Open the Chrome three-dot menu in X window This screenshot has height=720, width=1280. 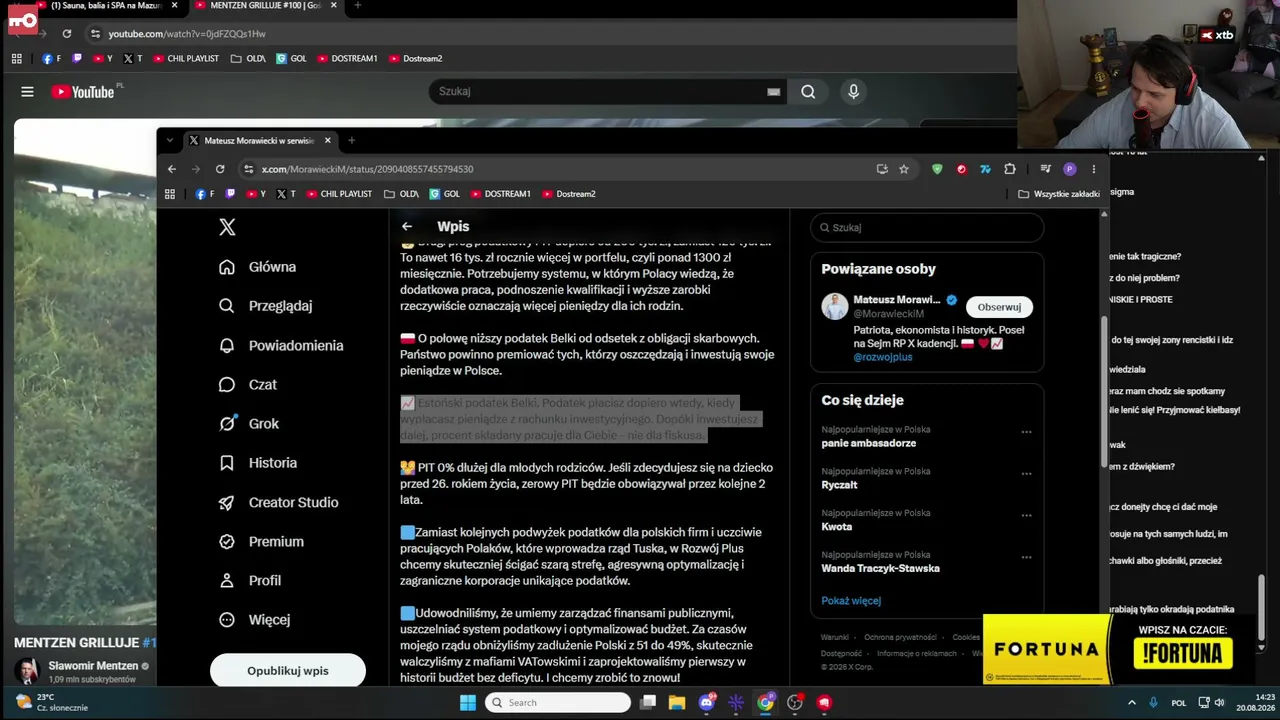1093,169
